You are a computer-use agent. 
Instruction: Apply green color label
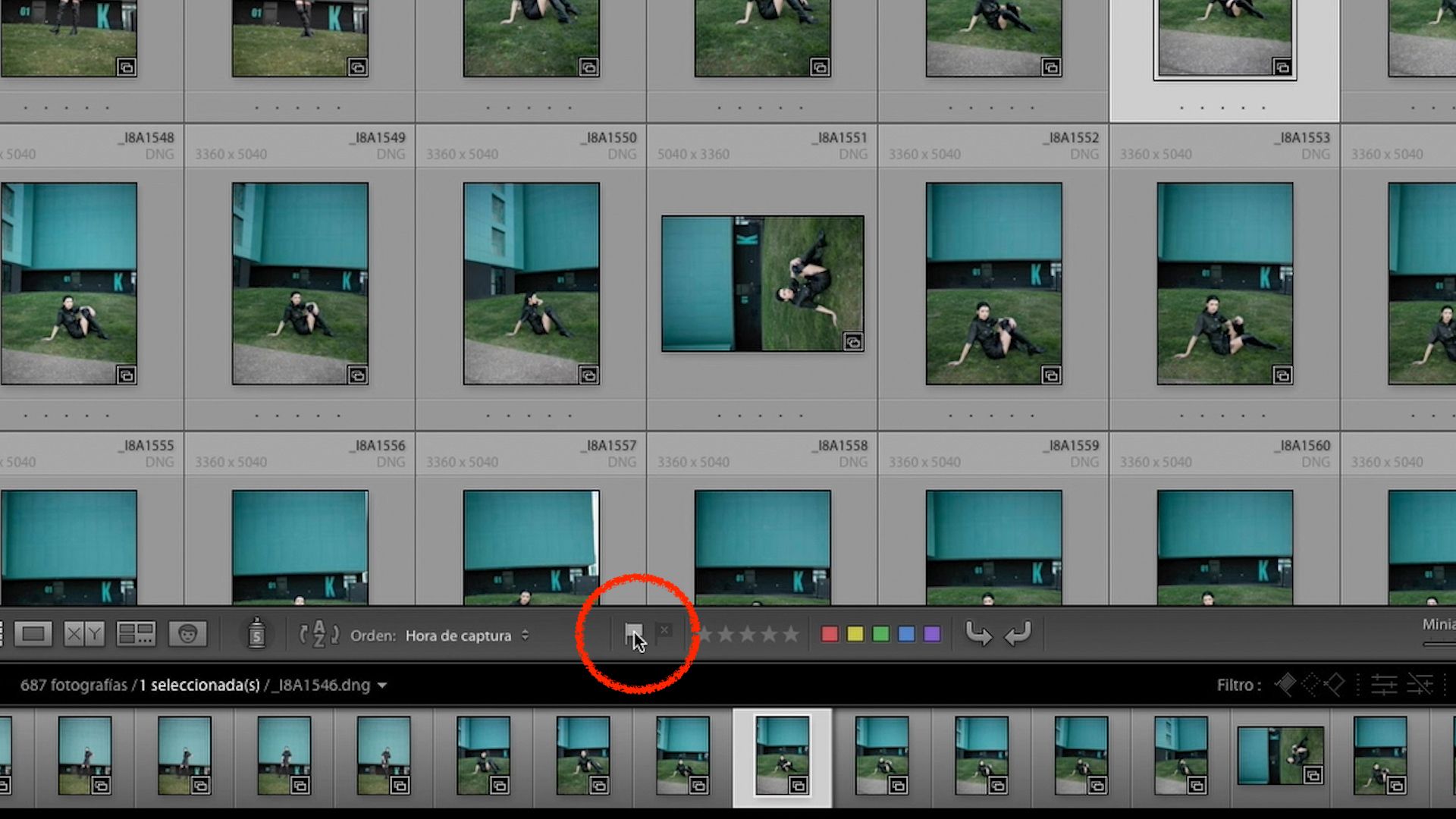point(880,634)
